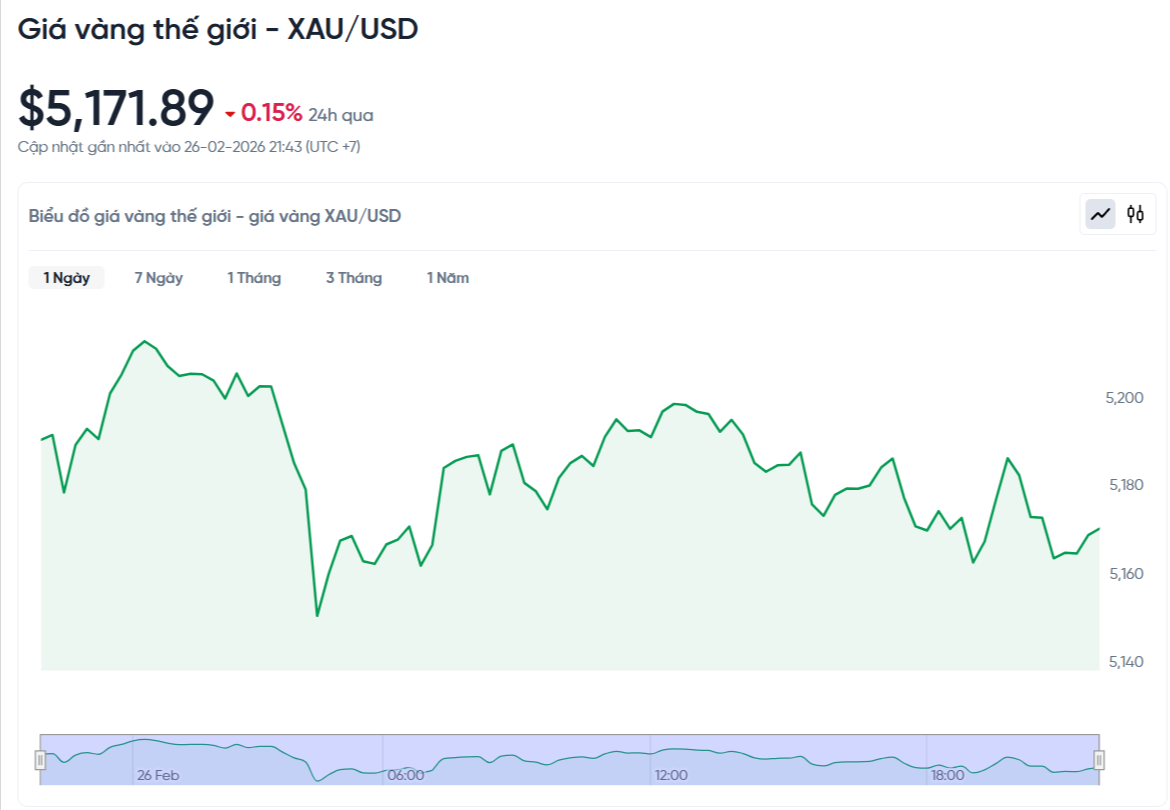Select the "3 Tháng" time range
The height and width of the screenshot is (810, 1170).
(353, 278)
